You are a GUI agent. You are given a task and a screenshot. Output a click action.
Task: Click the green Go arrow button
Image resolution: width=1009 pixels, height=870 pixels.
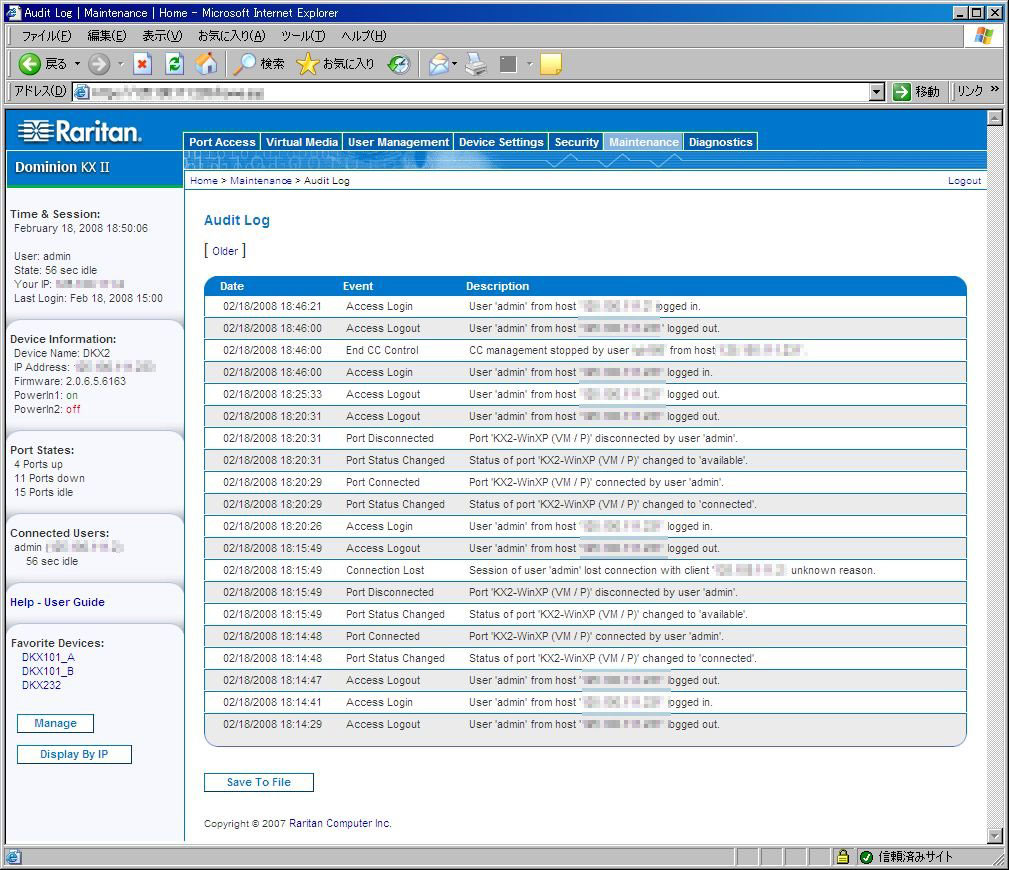pos(902,91)
